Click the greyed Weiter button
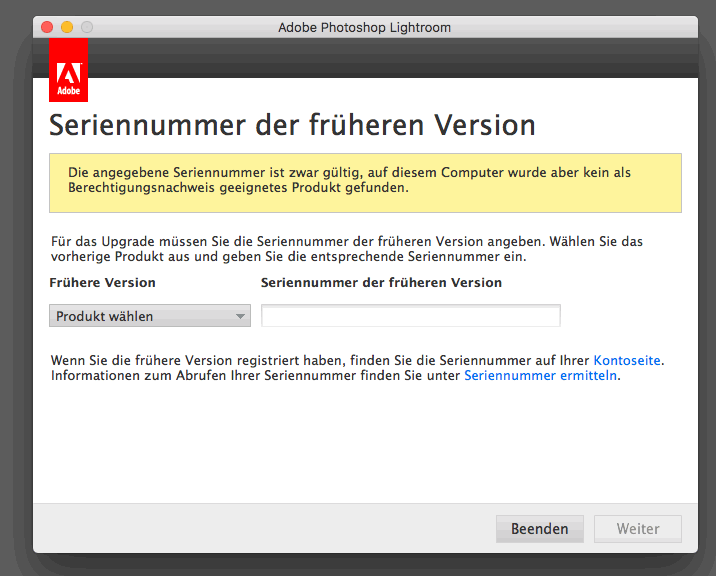 click(638, 529)
